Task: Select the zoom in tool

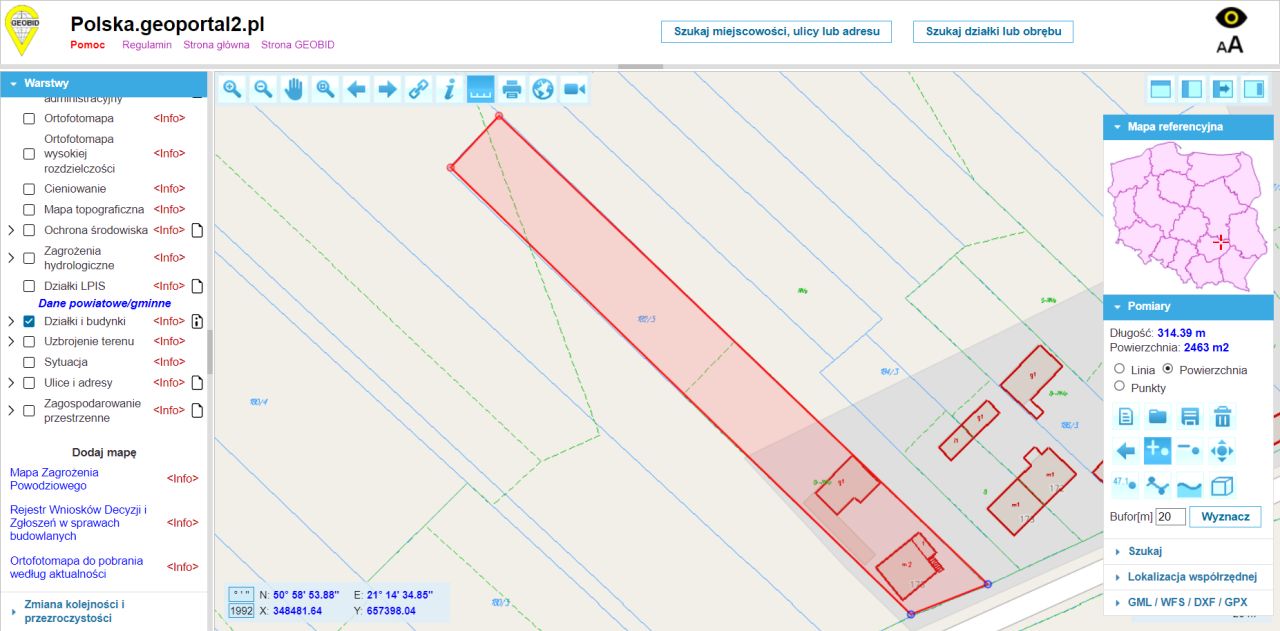Action: [x=232, y=89]
